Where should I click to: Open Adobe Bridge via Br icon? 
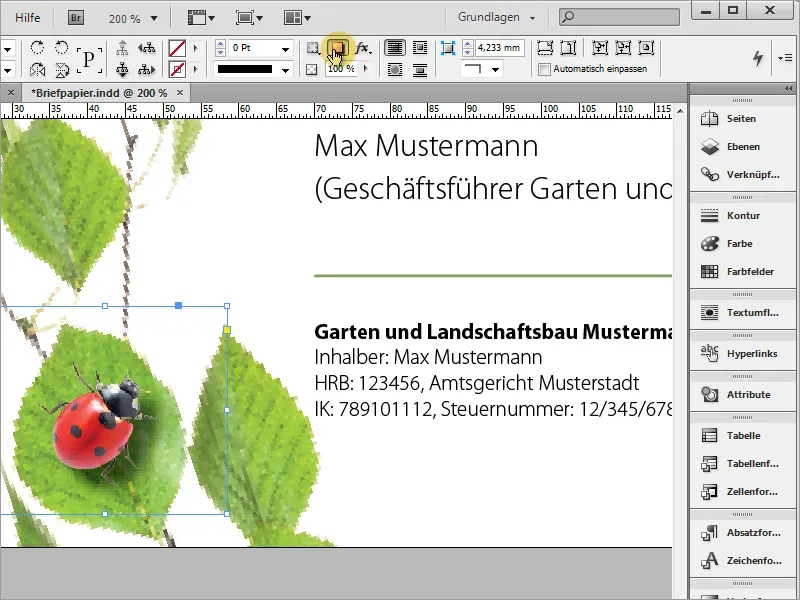76,18
